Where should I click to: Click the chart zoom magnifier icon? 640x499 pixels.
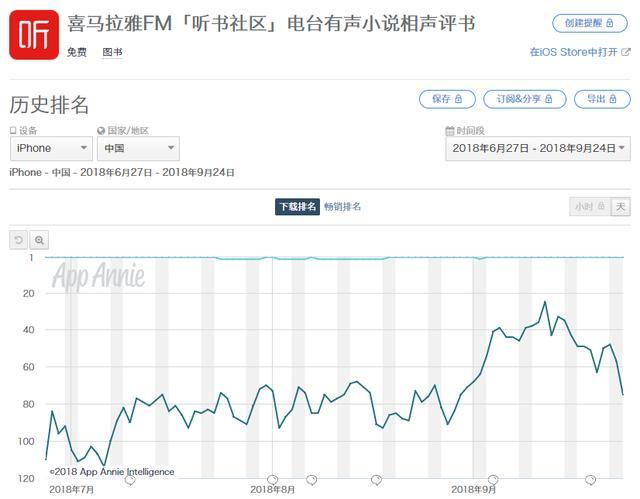click(39, 240)
